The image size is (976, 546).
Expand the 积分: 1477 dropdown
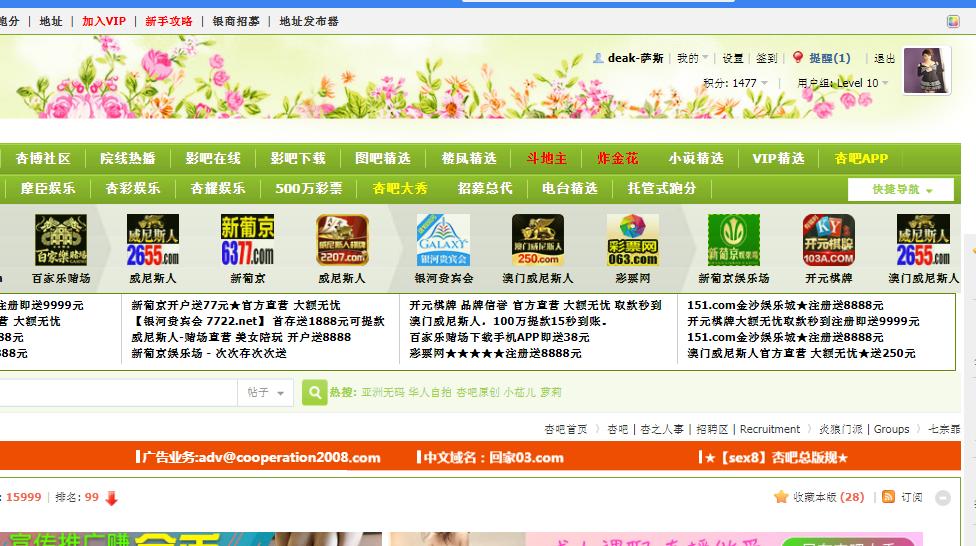click(735, 83)
